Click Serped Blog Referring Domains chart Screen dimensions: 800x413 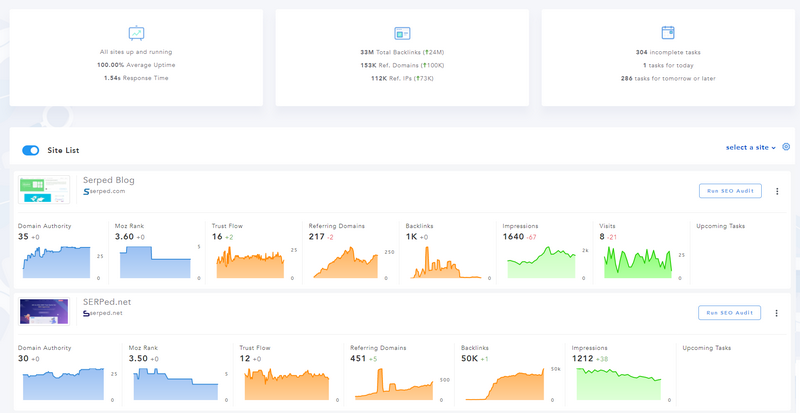346,262
